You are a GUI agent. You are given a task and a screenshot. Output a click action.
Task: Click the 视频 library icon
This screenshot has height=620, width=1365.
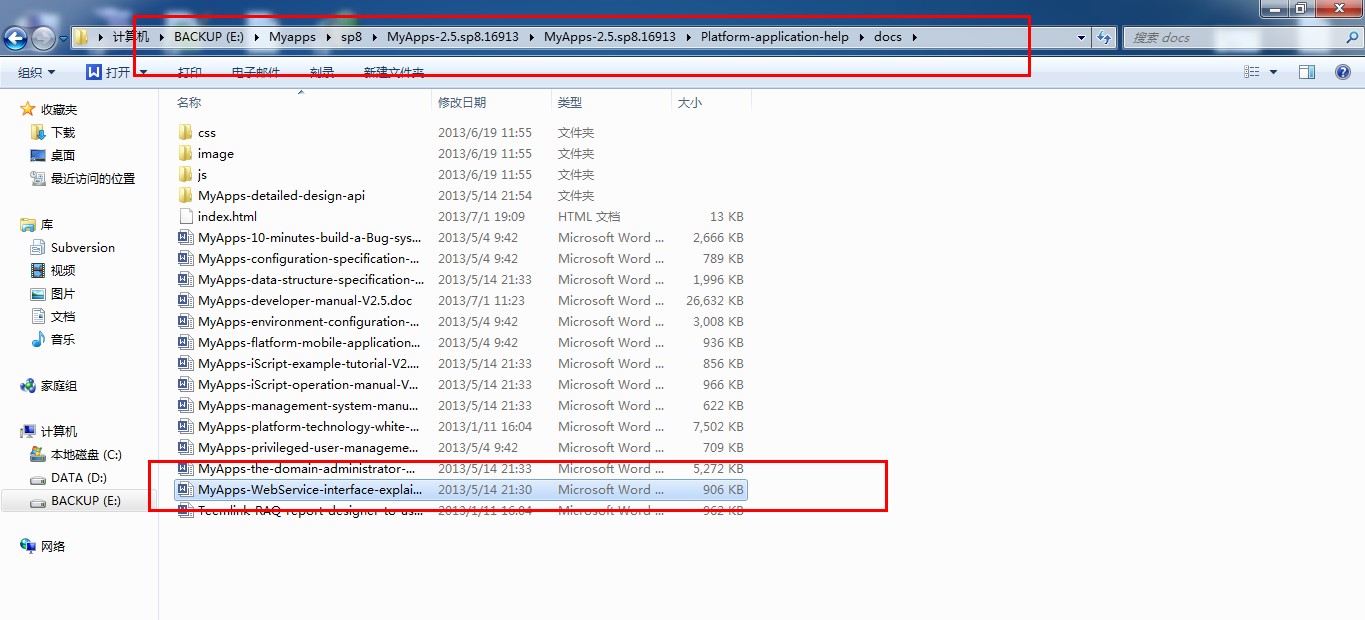39,270
